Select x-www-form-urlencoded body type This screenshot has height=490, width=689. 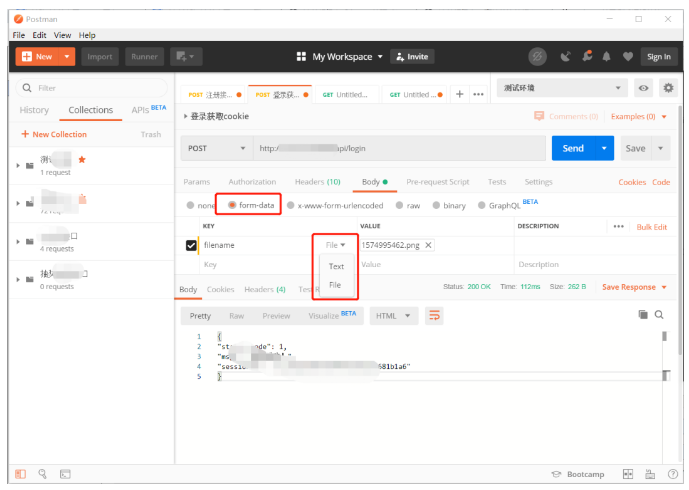[290, 205]
